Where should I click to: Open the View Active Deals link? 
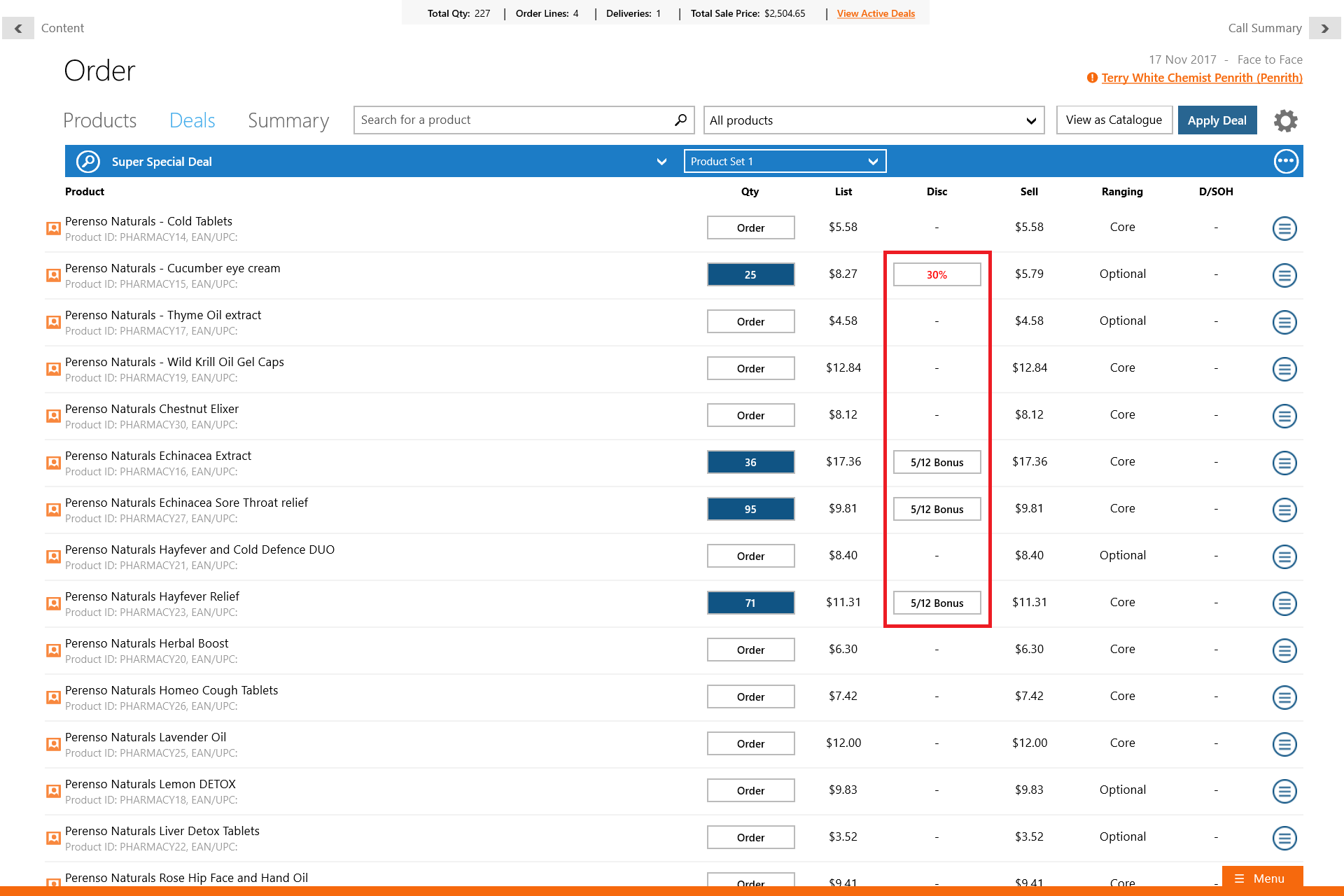(876, 13)
